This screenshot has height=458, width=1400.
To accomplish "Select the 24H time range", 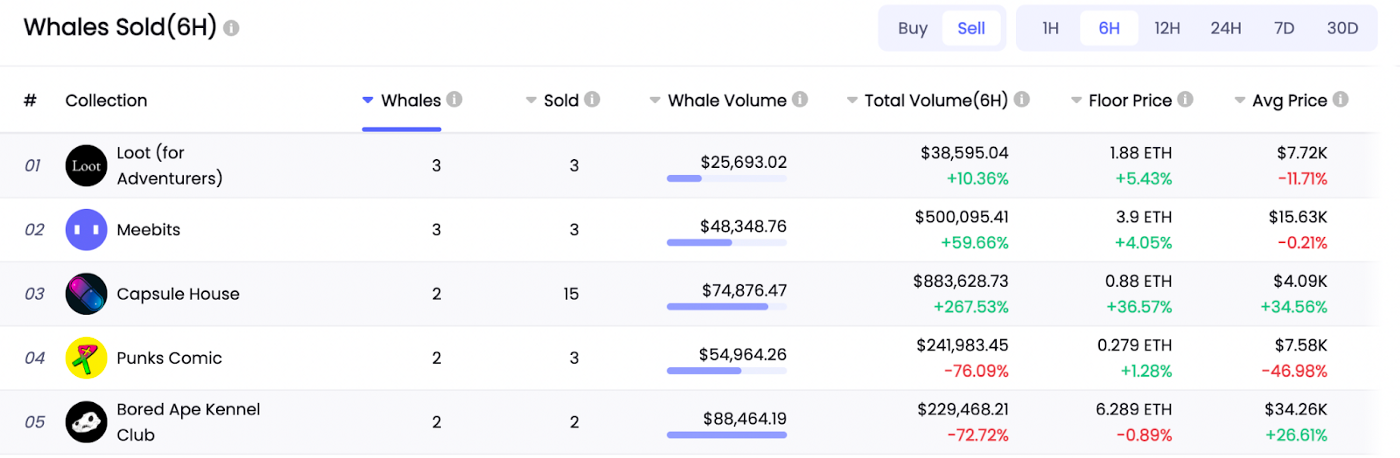I will (1226, 28).
